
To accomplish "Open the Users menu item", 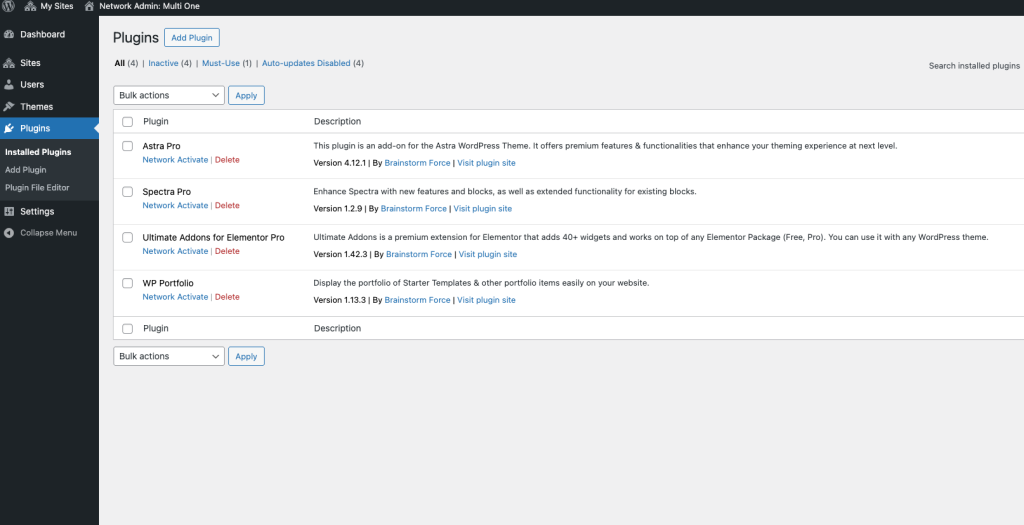I will pos(32,85).
